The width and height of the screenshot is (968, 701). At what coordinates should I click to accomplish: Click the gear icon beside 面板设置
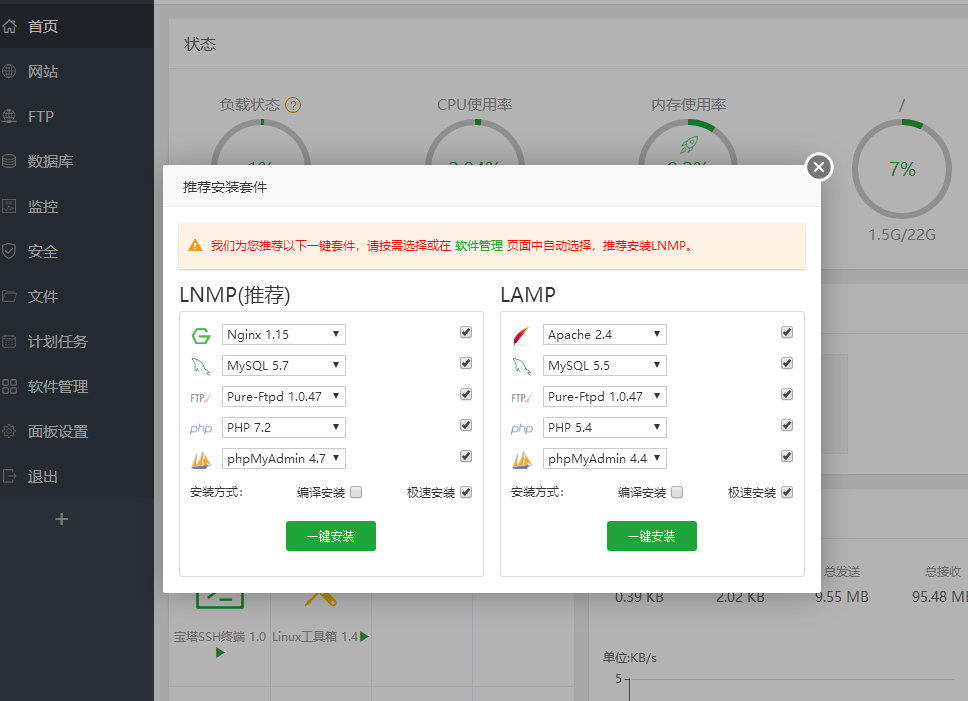(9, 431)
